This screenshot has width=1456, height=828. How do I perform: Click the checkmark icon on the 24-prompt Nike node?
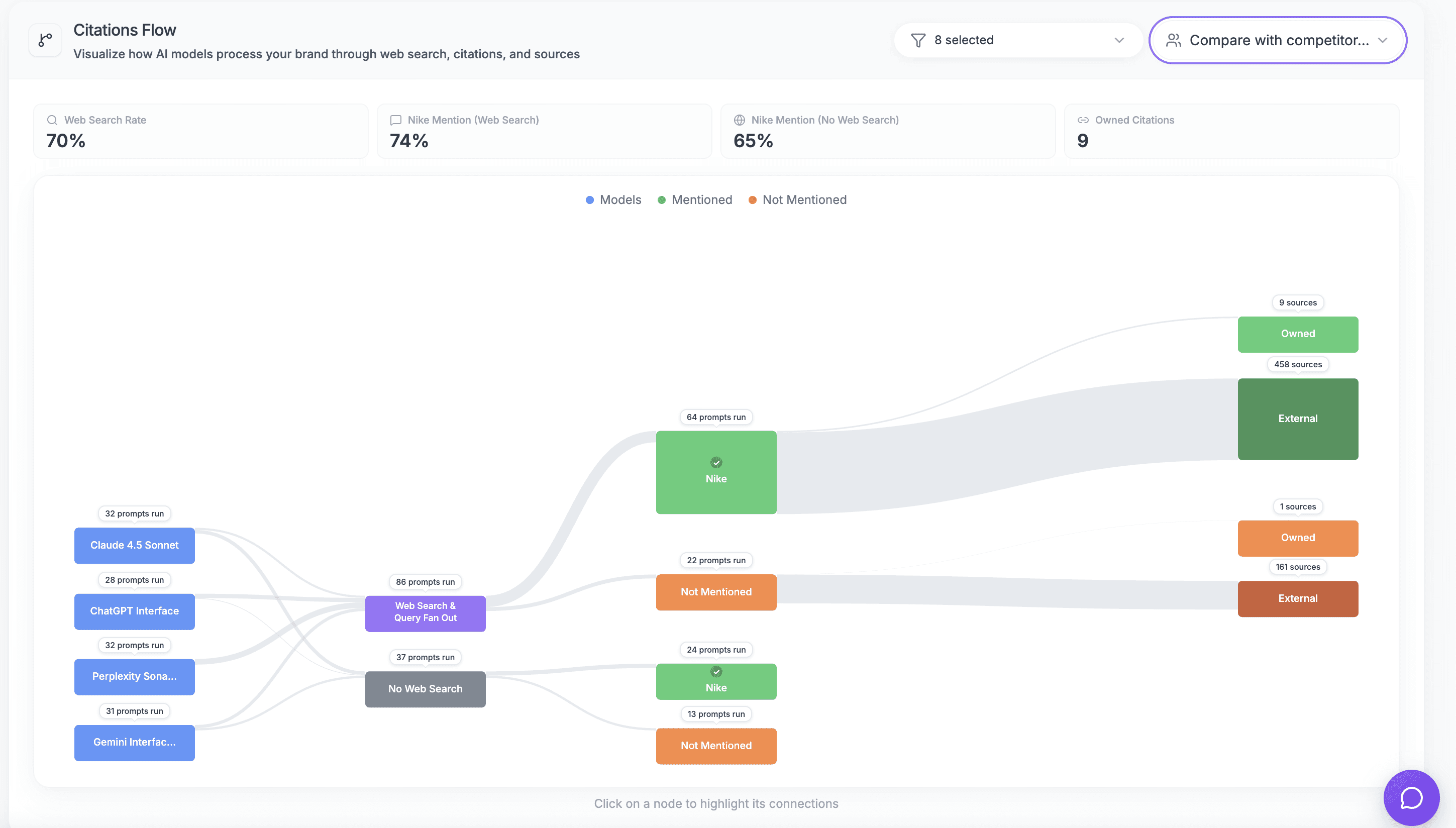(x=716, y=672)
